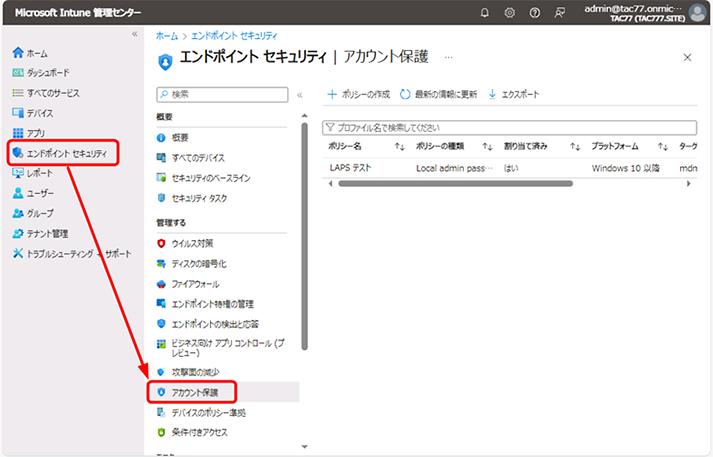Click the アプリ apps grid icon
Image resolution: width=713 pixels, height=457 pixels.
18,133
